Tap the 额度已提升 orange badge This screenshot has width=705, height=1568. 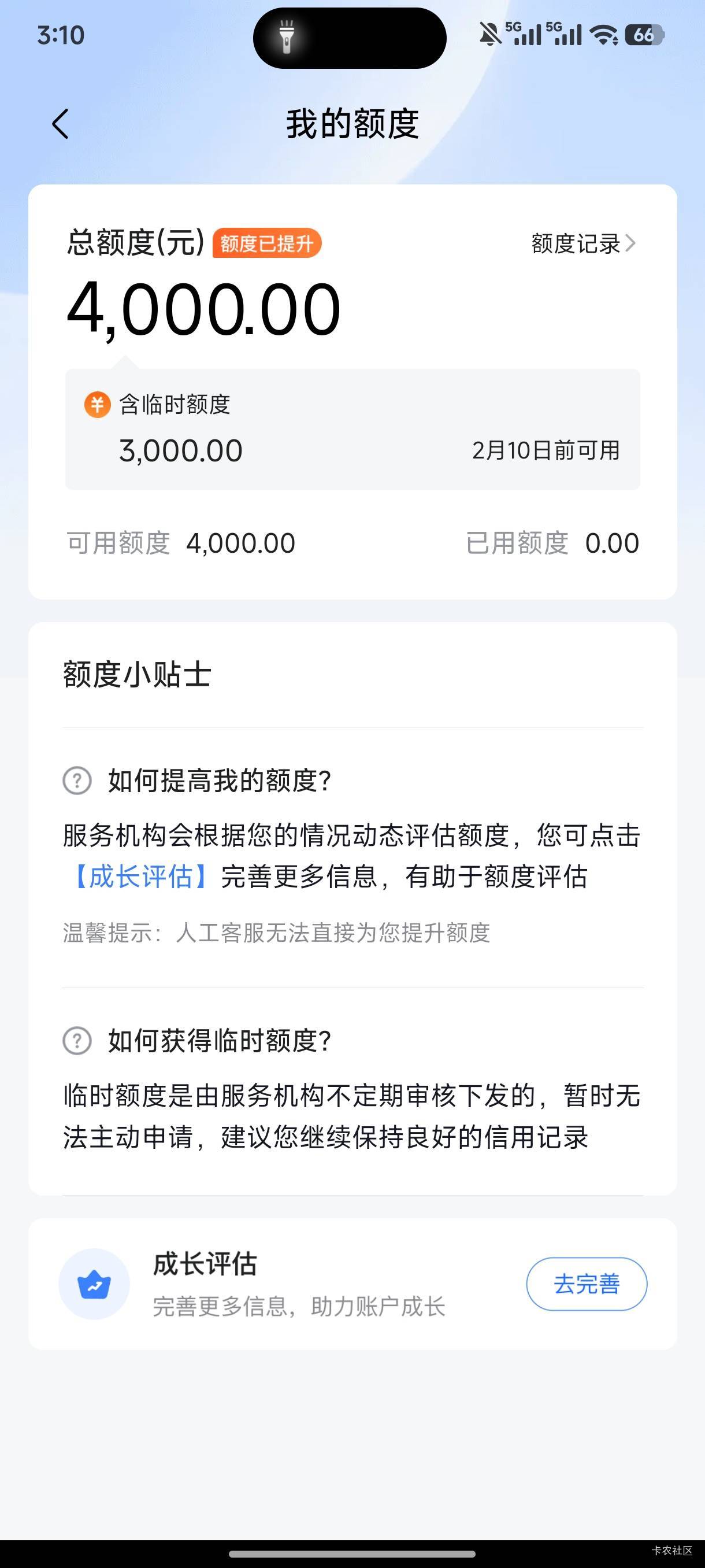[x=266, y=243]
